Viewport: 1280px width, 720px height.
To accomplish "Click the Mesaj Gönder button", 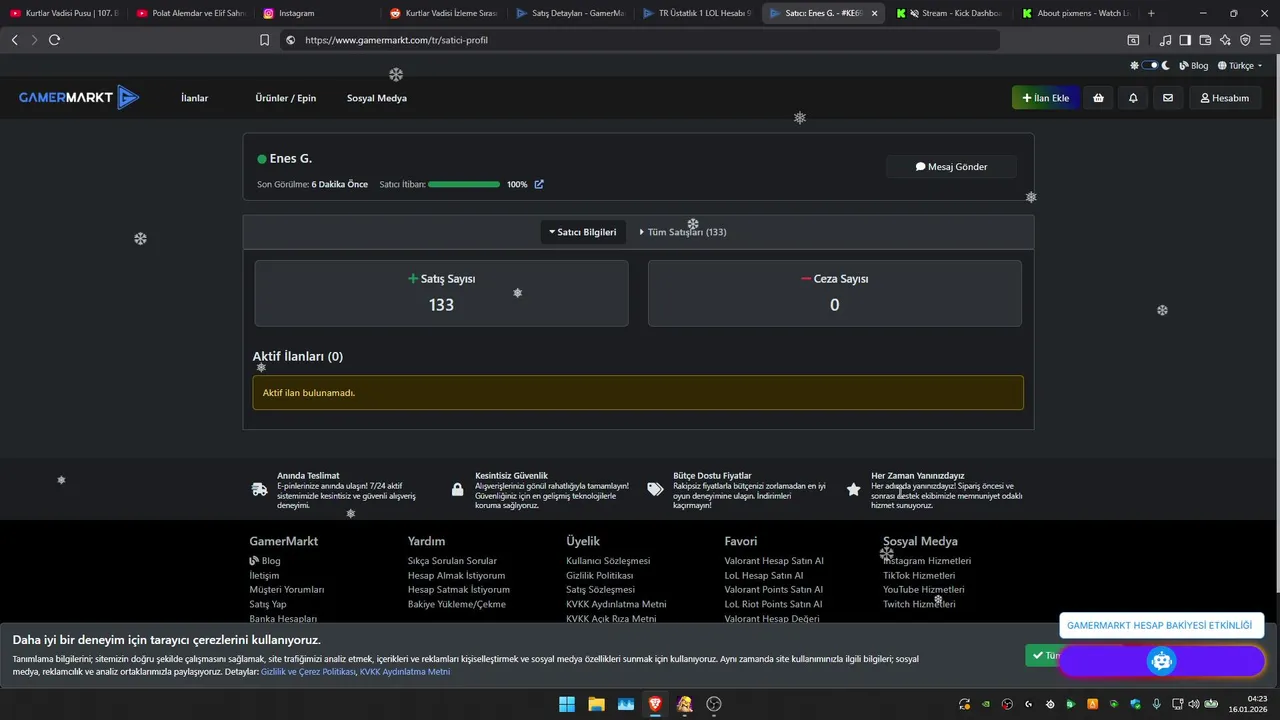I will pos(951,167).
